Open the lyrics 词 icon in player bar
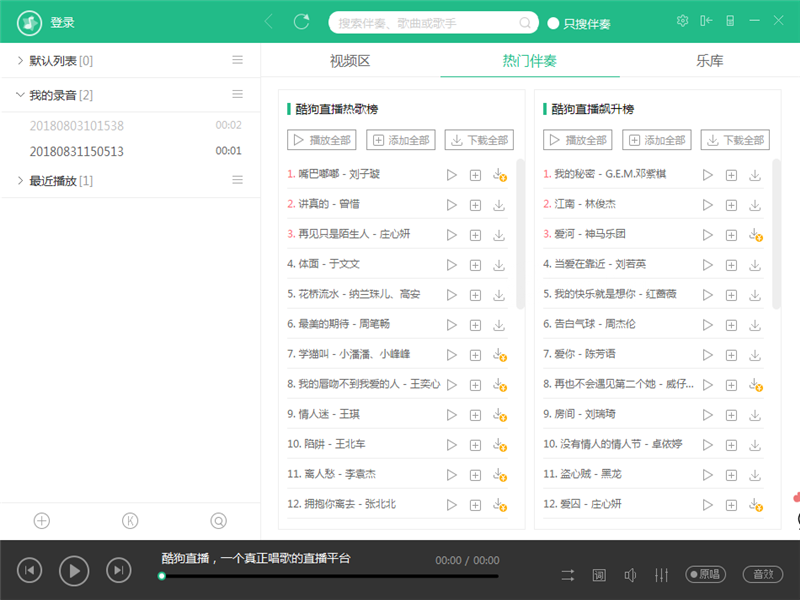 pyautogui.click(x=599, y=575)
